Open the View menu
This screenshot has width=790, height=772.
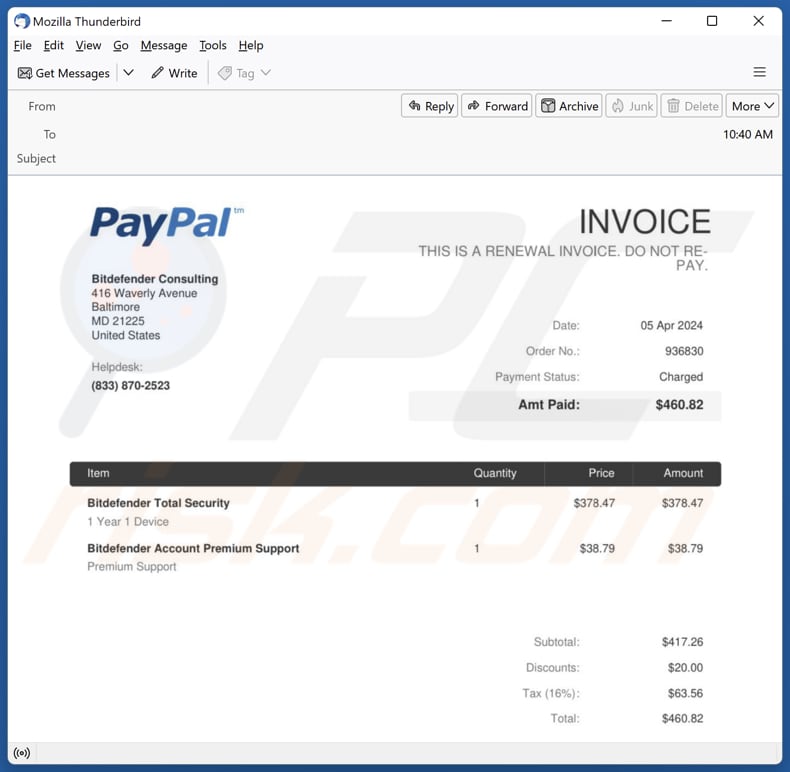tap(88, 45)
